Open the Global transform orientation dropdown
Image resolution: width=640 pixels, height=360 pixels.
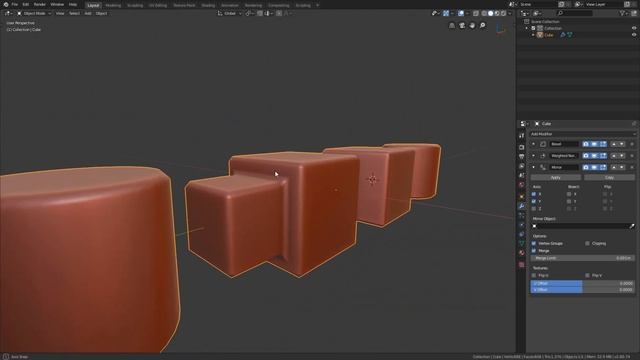coord(229,13)
